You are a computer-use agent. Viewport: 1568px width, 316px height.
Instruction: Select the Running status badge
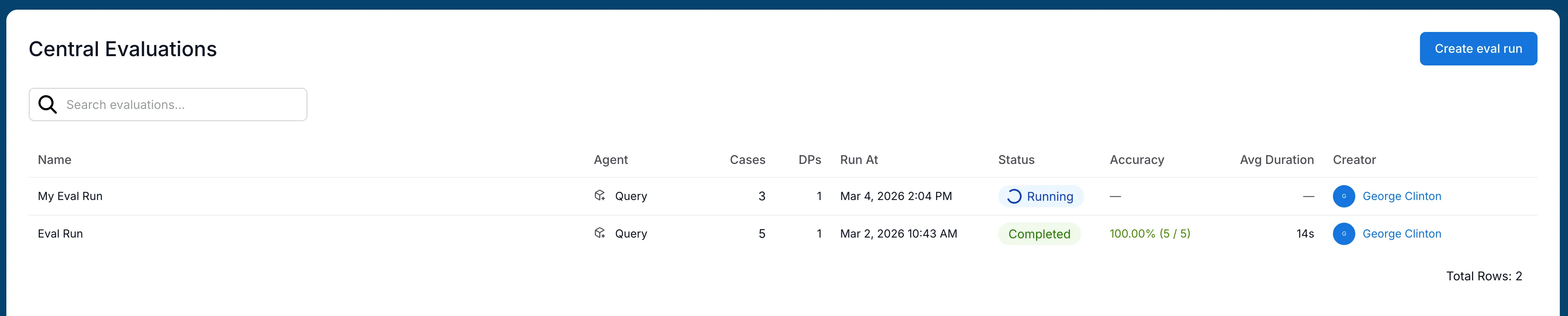[x=1041, y=196]
